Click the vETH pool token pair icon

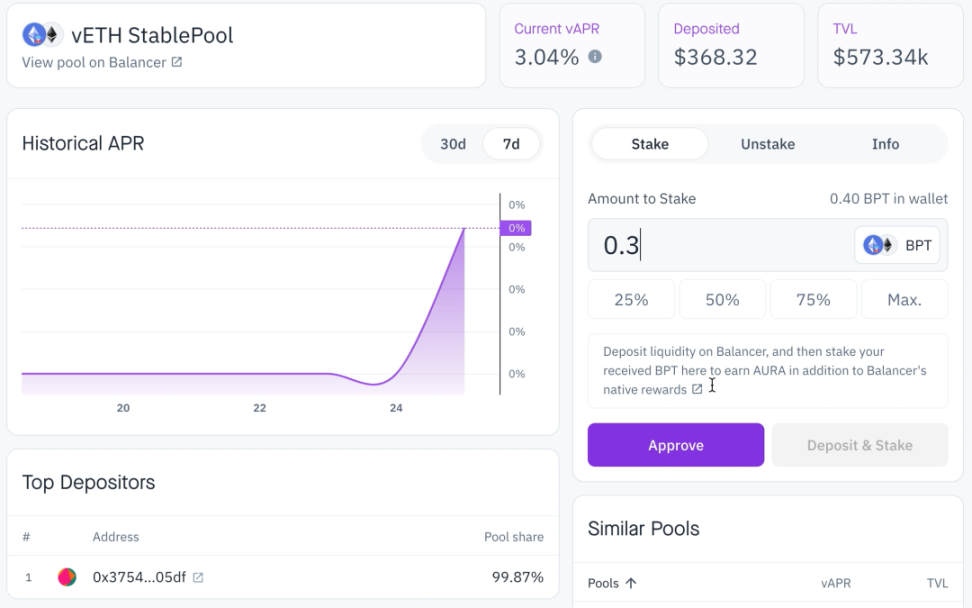(42, 35)
